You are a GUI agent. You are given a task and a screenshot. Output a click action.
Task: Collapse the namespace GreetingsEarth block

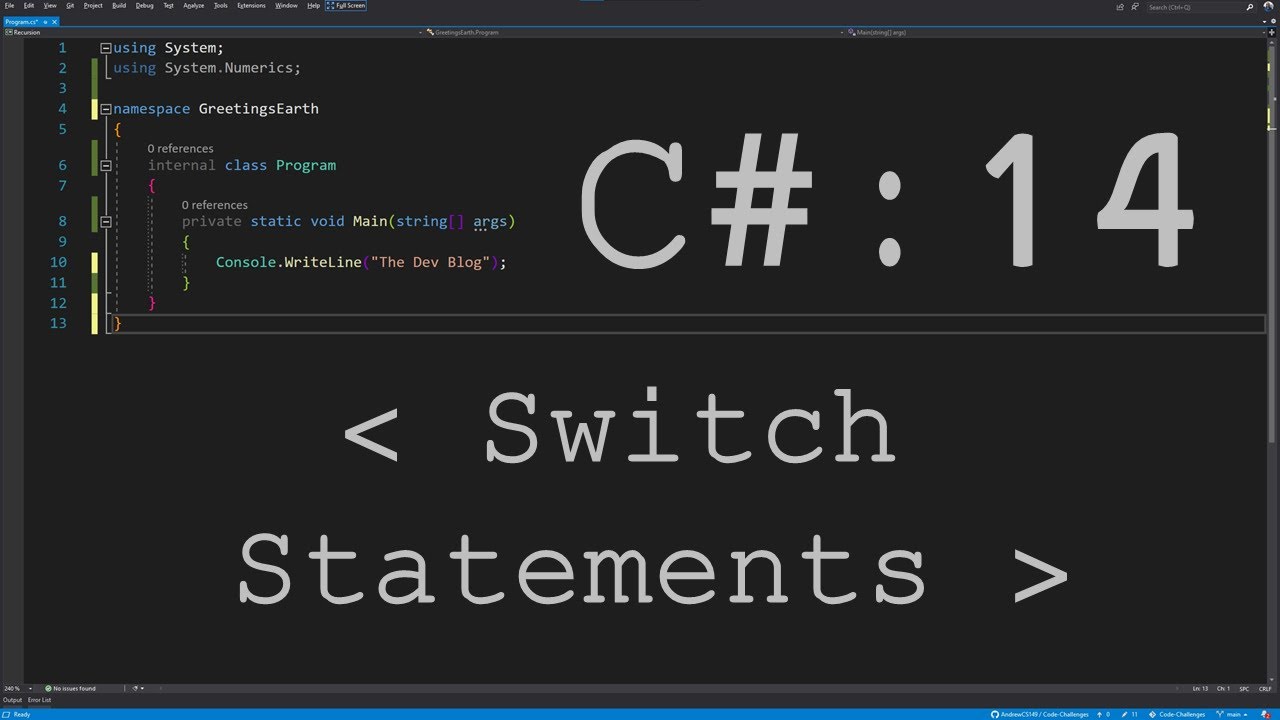[x=105, y=109]
